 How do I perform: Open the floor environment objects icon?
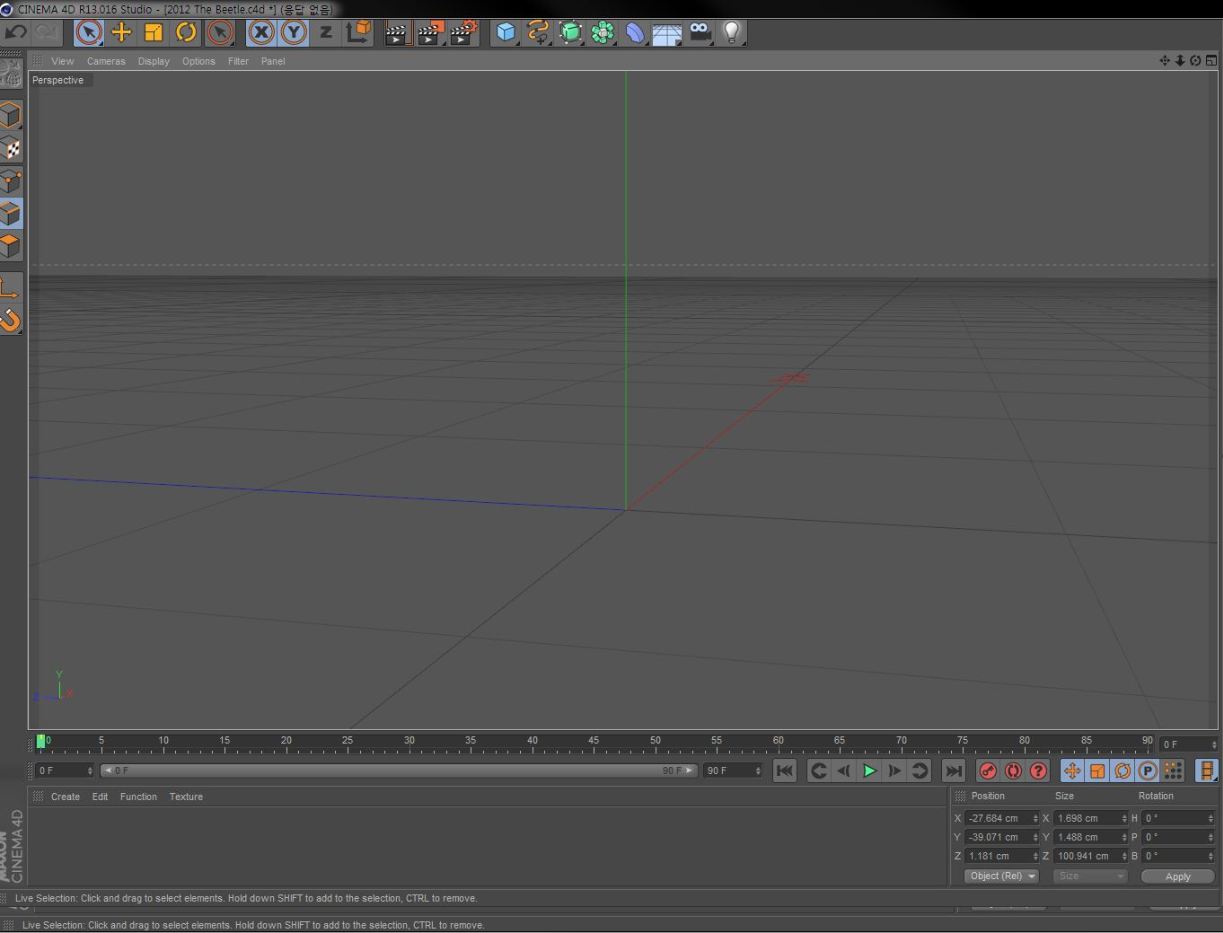[x=668, y=33]
